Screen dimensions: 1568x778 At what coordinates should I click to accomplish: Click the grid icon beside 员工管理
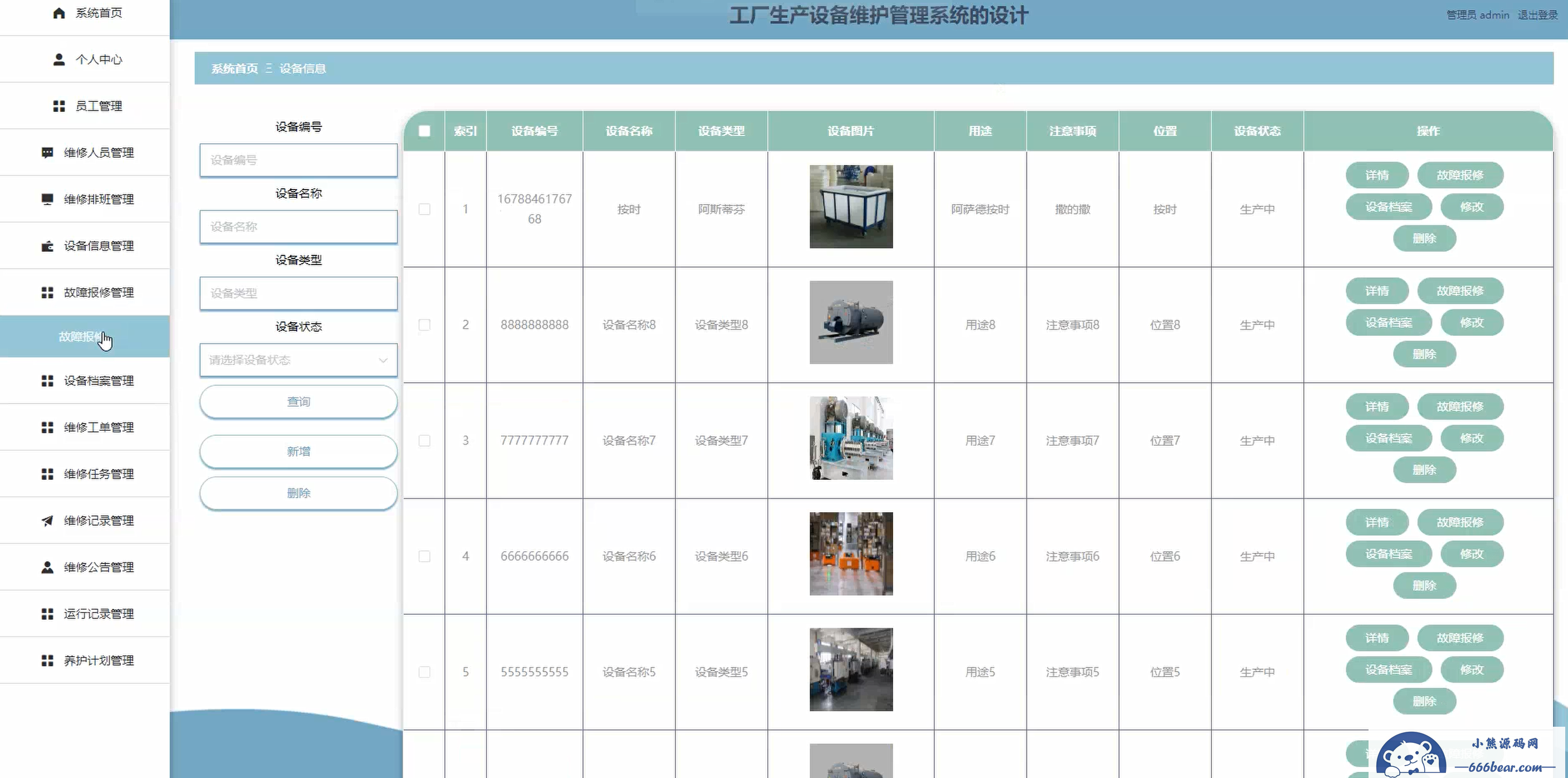click(59, 106)
